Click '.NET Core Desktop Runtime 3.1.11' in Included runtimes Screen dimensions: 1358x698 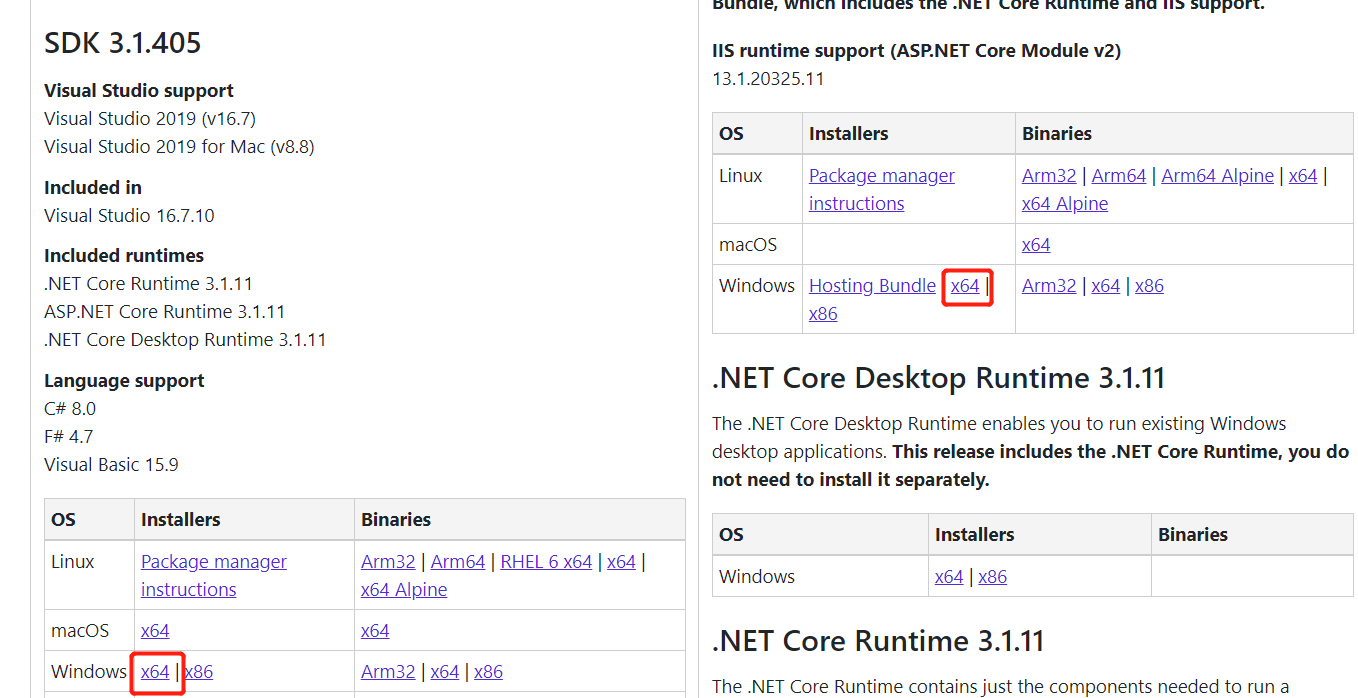[185, 339]
